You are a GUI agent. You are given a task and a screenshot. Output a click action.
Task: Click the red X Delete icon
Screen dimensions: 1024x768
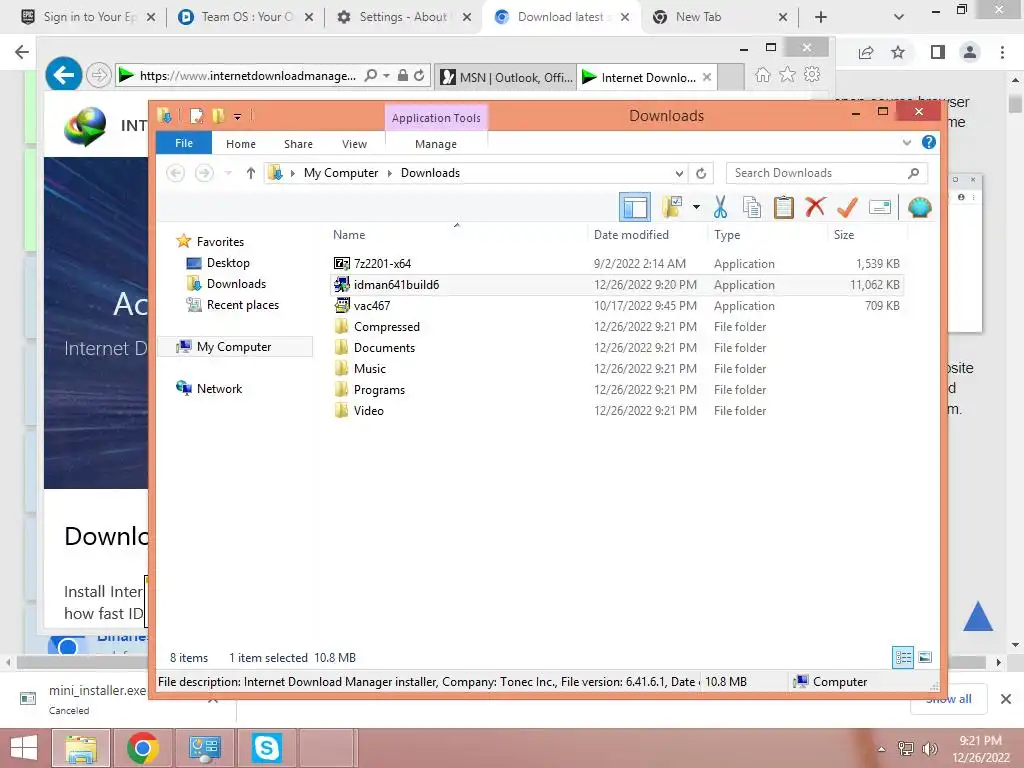(815, 207)
